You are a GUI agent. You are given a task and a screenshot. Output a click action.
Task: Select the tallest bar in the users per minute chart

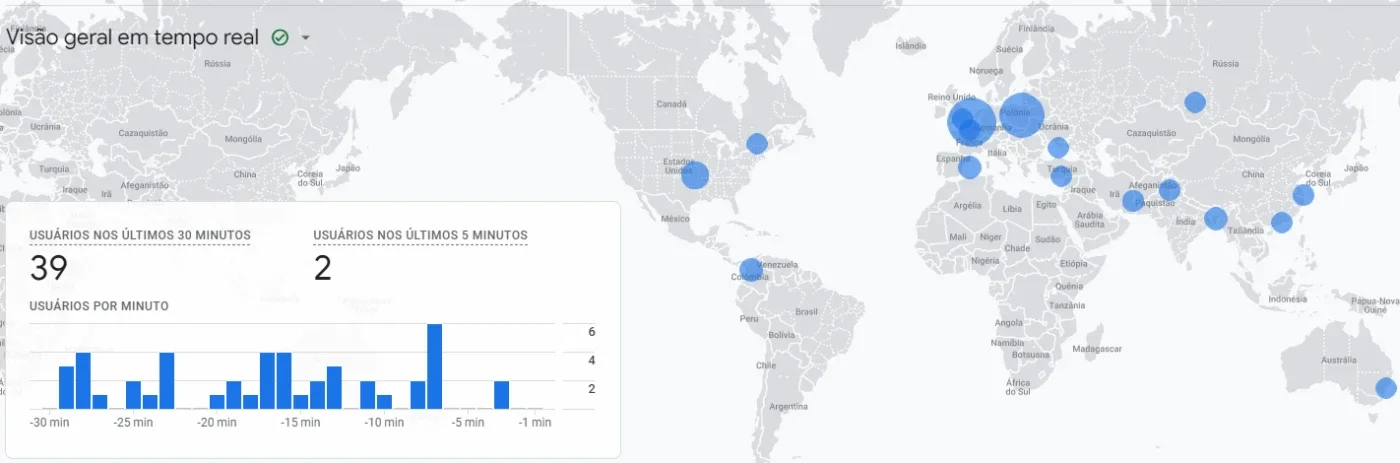tap(435, 366)
